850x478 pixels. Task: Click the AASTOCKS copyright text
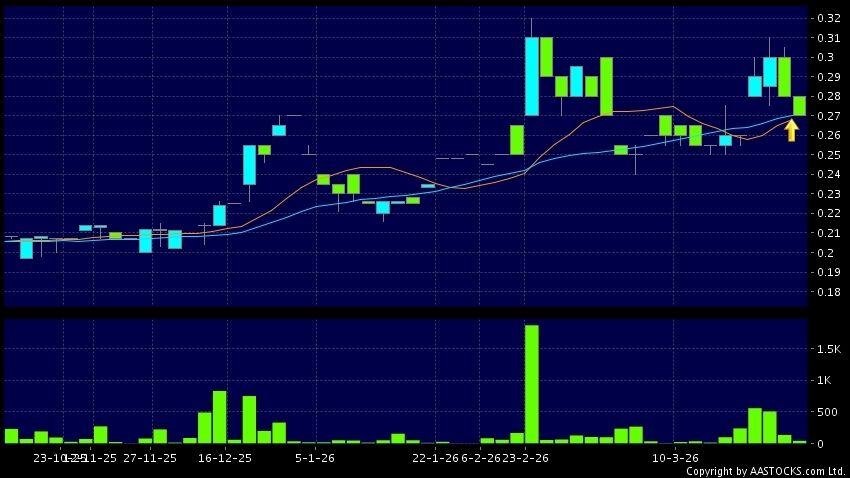[765, 471]
